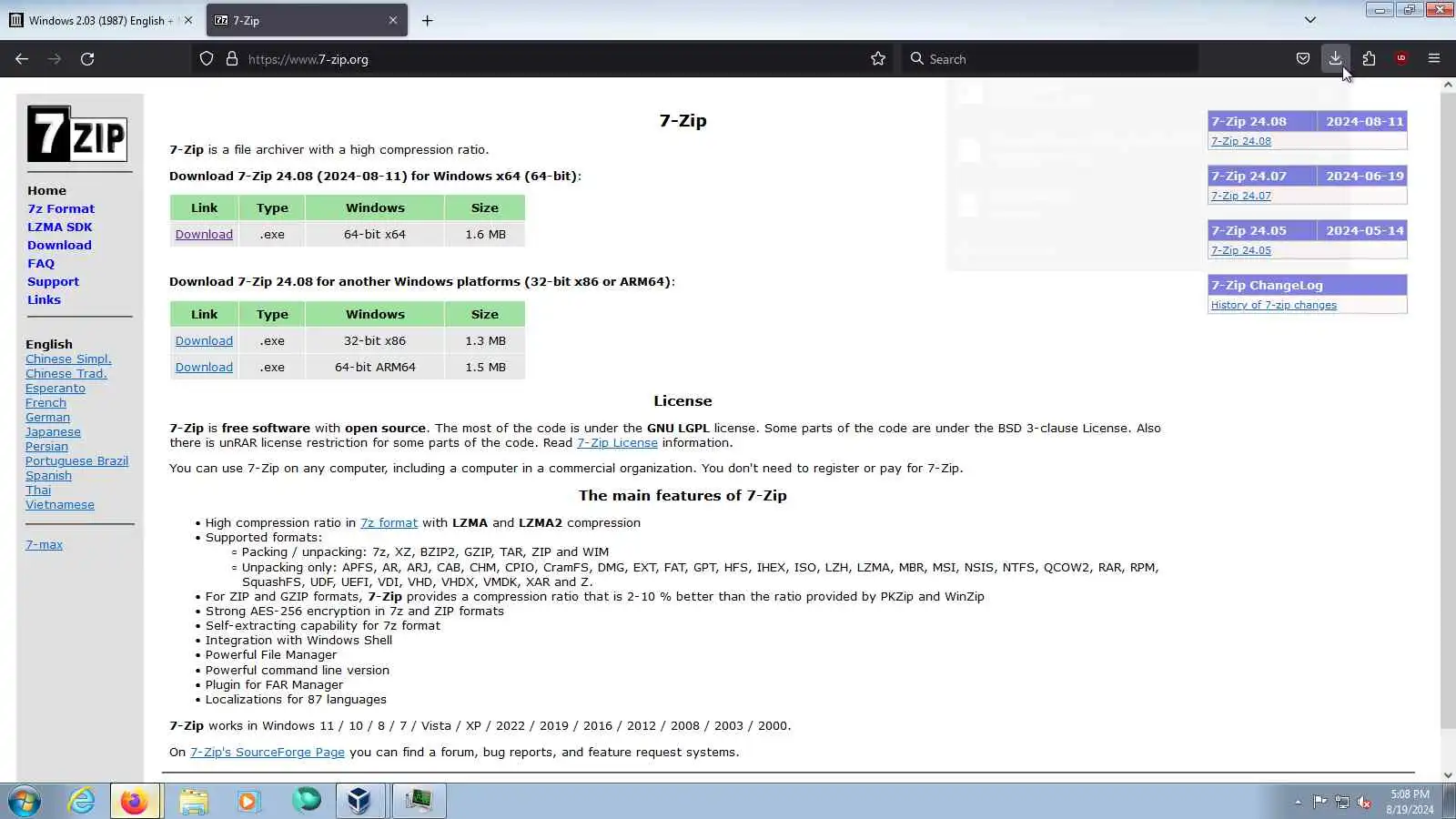The width and height of the screenshot is (1456, 819).
Task: Switch language to Esperanto
Action: pos(56,388)
